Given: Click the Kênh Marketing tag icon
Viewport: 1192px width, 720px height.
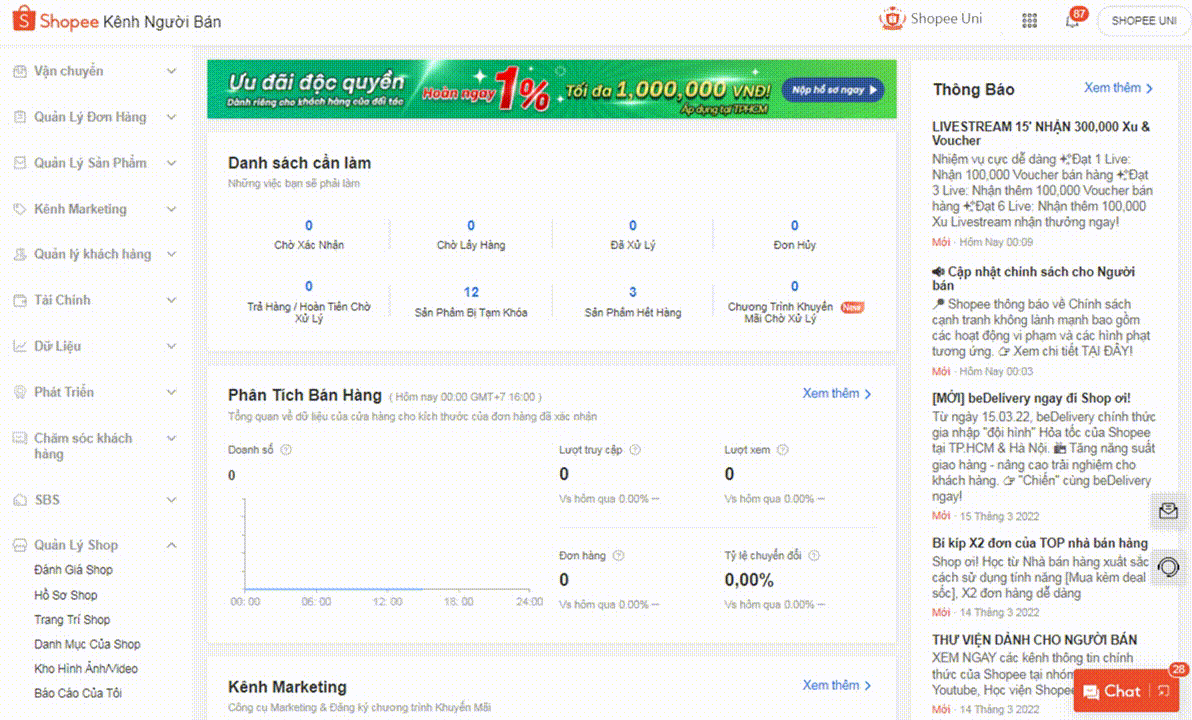Looking at the screenshot, I should click(20, 209).
